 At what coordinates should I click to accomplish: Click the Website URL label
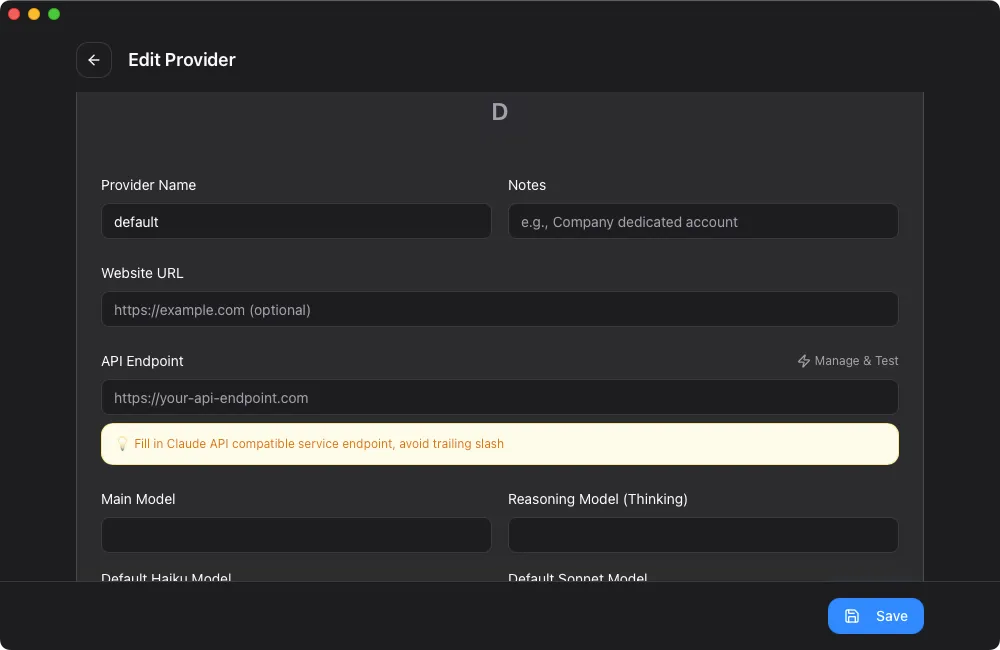(x=142, y=273)
